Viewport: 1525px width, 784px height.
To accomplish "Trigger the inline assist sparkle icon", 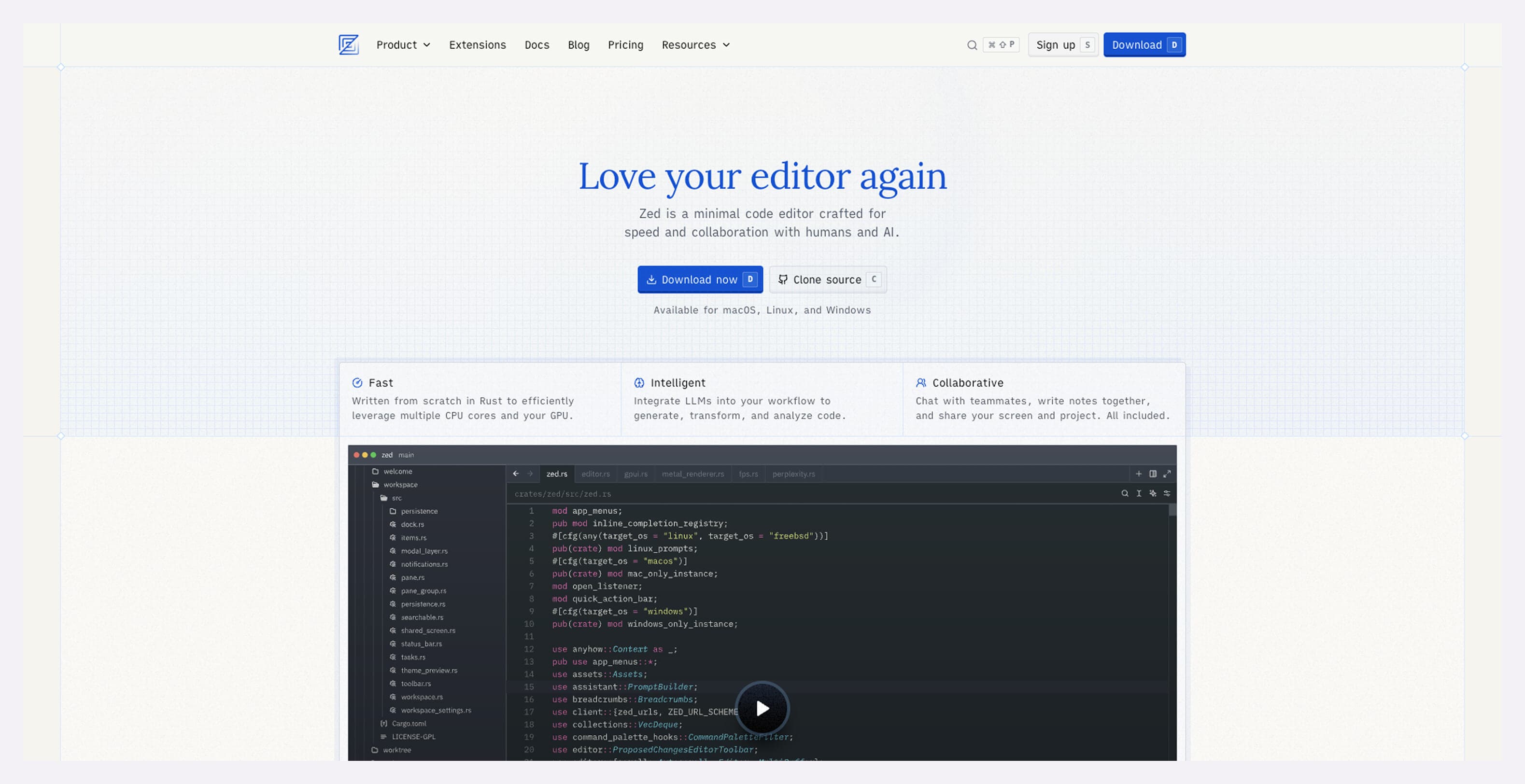I will (x=1153, y=493).
